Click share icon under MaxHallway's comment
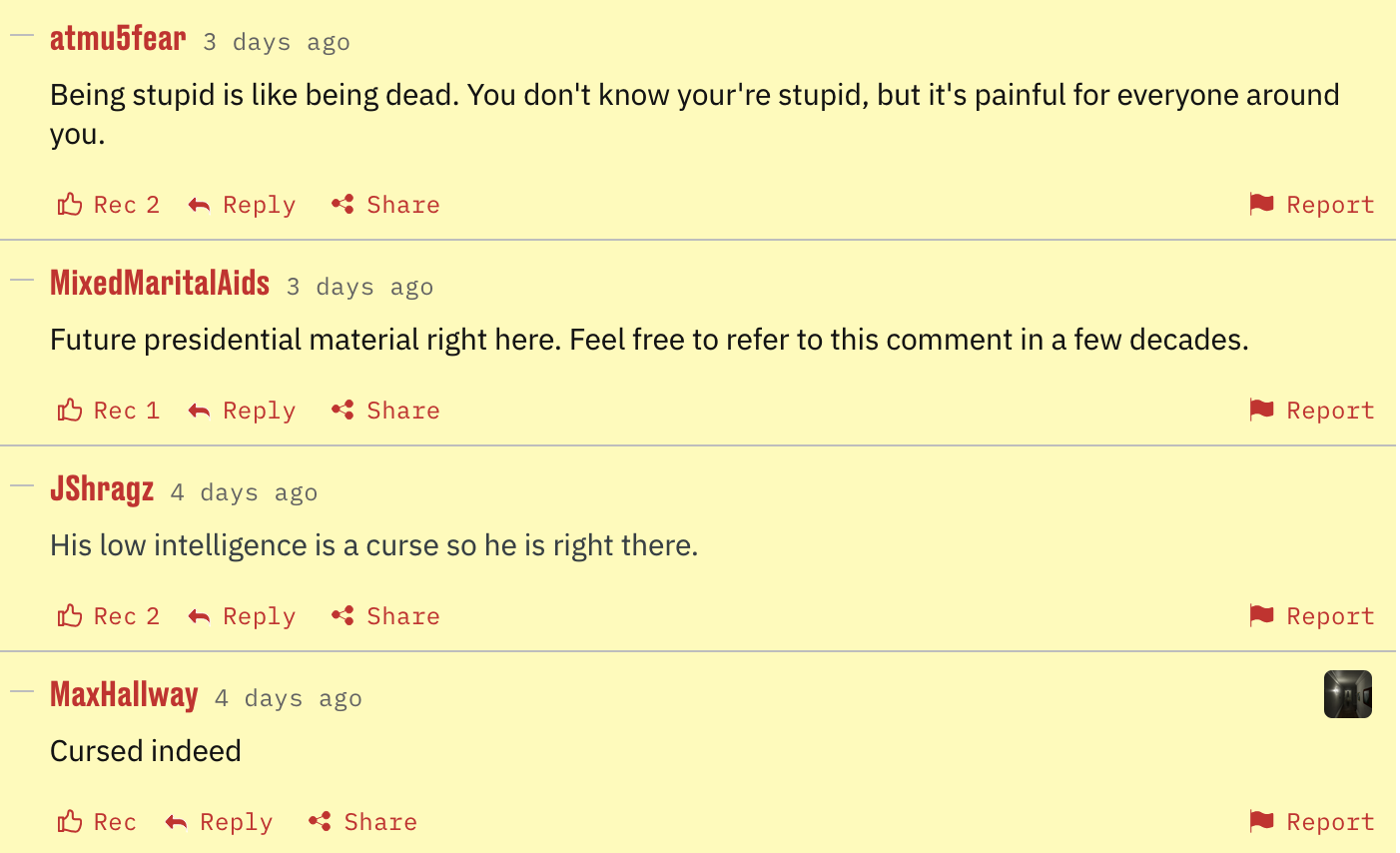Image resolution: width=1400 pixels, height=853 pixels. (320, 822)
